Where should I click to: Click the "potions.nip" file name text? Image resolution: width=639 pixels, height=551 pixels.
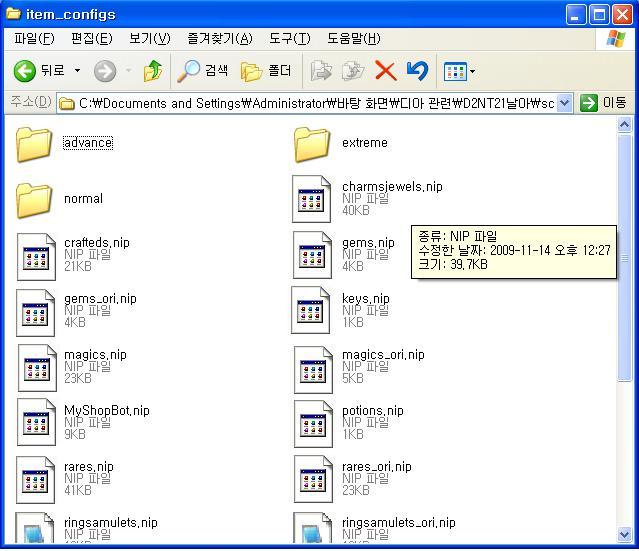[372, 410]
